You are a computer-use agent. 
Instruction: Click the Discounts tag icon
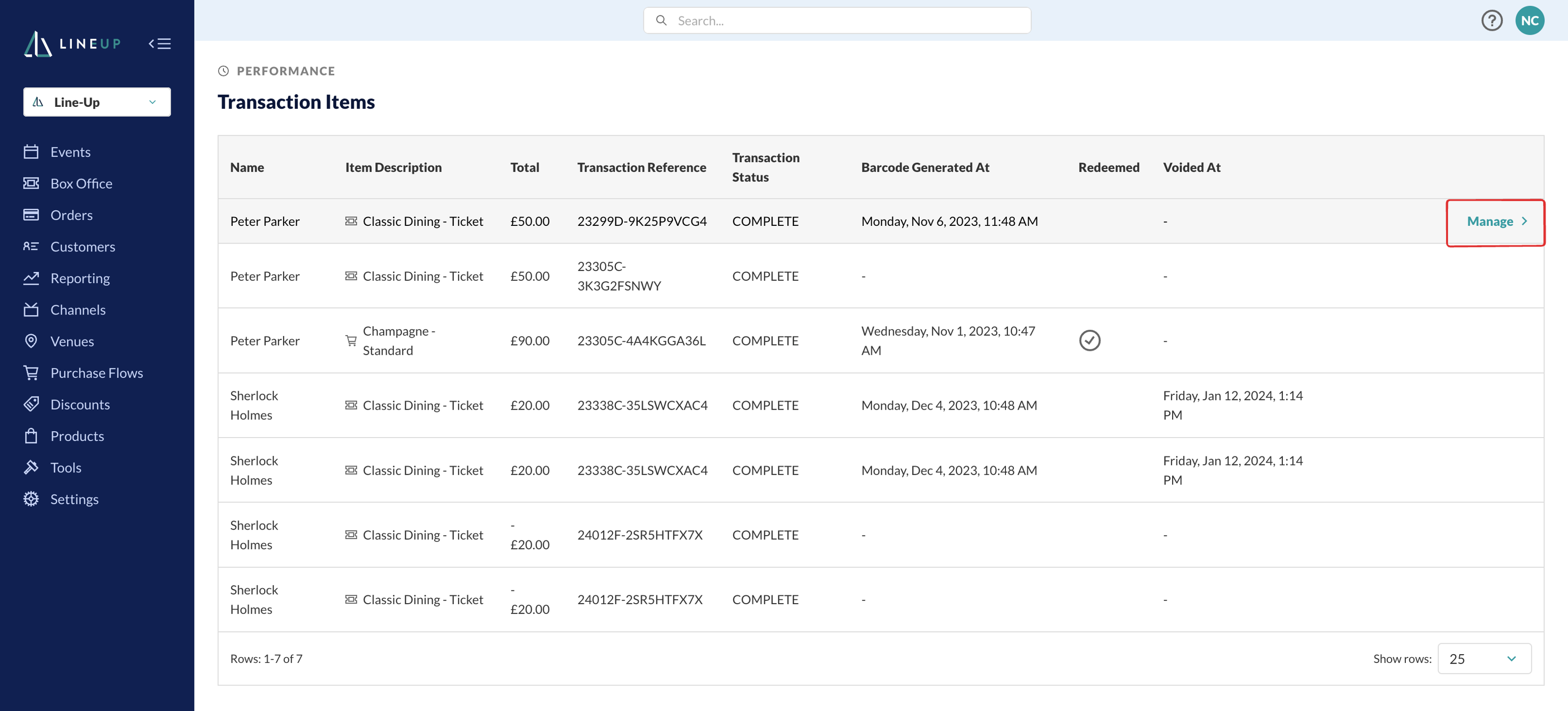[31, 404]
